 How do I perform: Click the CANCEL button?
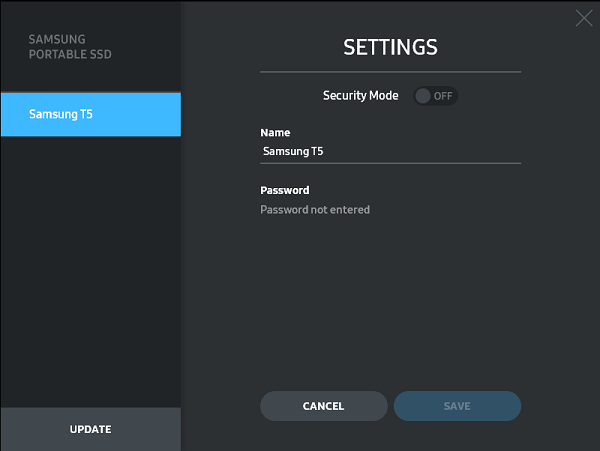[x=323, y=406]
